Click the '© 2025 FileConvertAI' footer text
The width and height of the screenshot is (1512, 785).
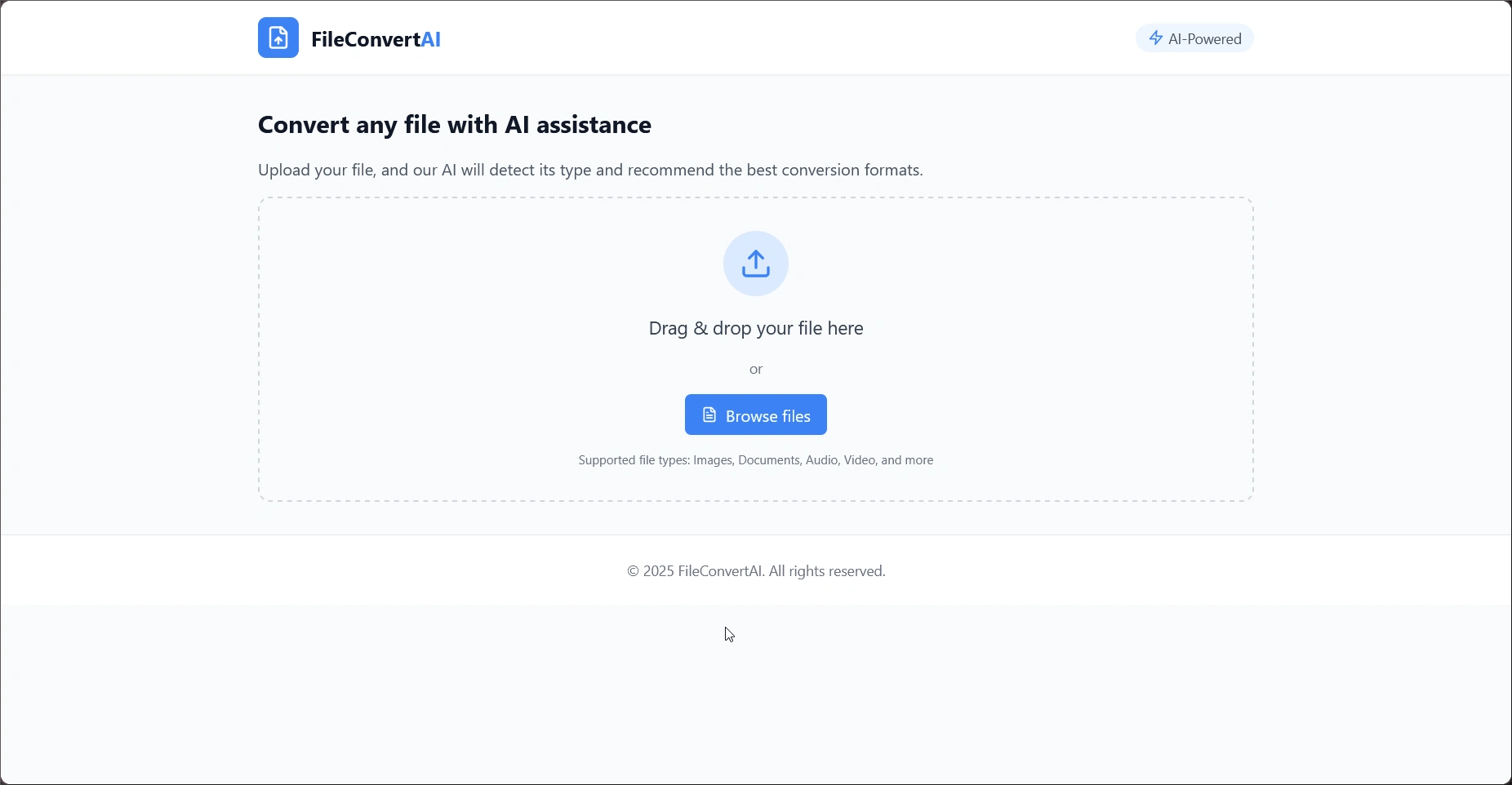click(756, 571)
